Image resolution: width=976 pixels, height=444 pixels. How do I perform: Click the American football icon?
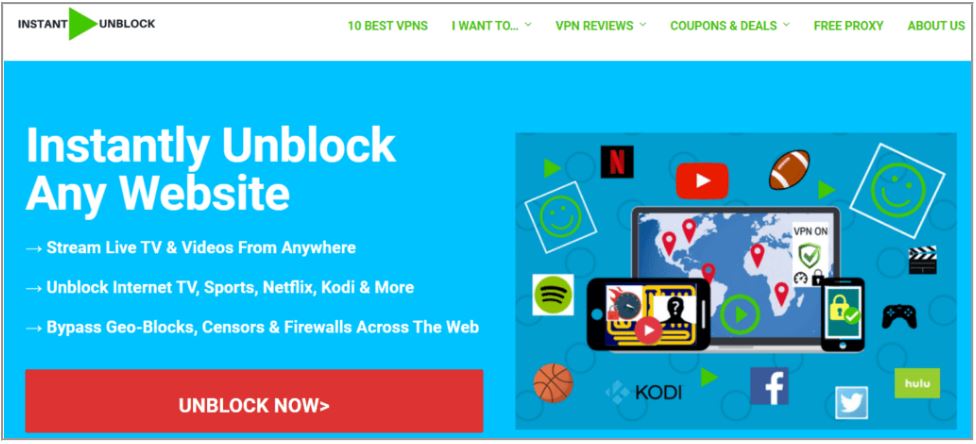[789, 169]
